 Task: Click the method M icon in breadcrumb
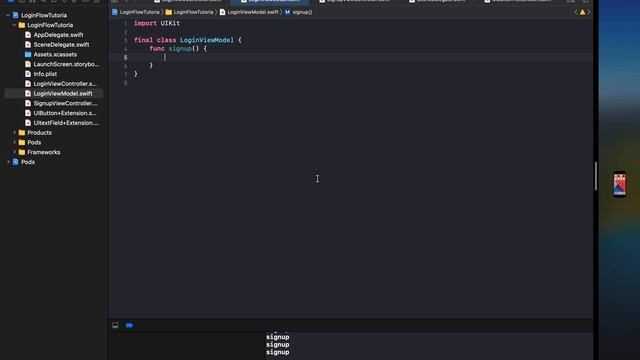tap(287, 12)
